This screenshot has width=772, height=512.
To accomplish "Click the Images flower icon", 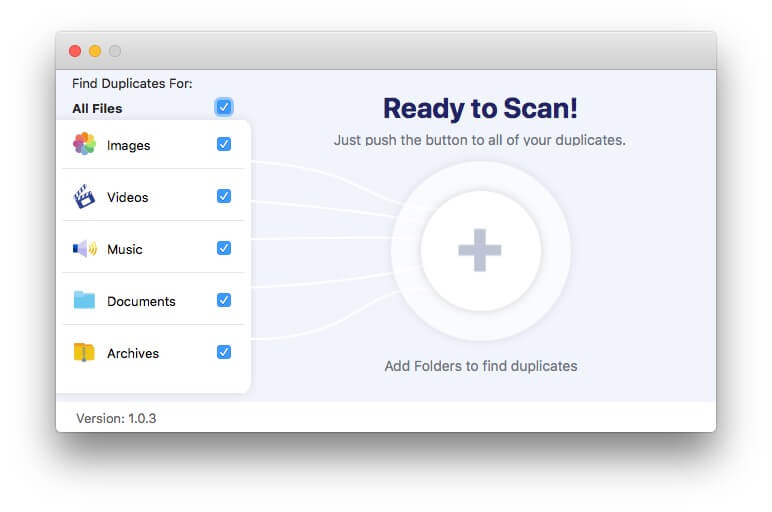I will (x=84, y=144).
